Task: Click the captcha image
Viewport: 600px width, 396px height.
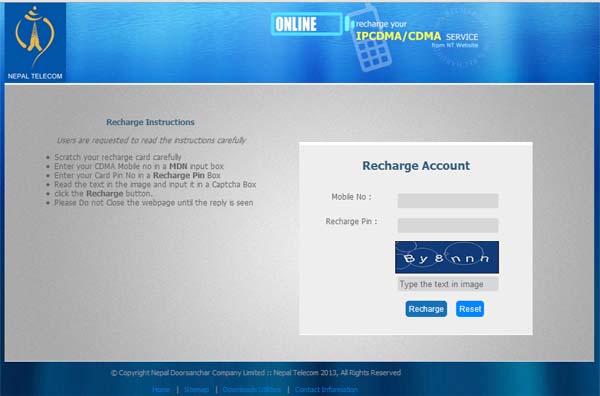Action: coord(447,257)
